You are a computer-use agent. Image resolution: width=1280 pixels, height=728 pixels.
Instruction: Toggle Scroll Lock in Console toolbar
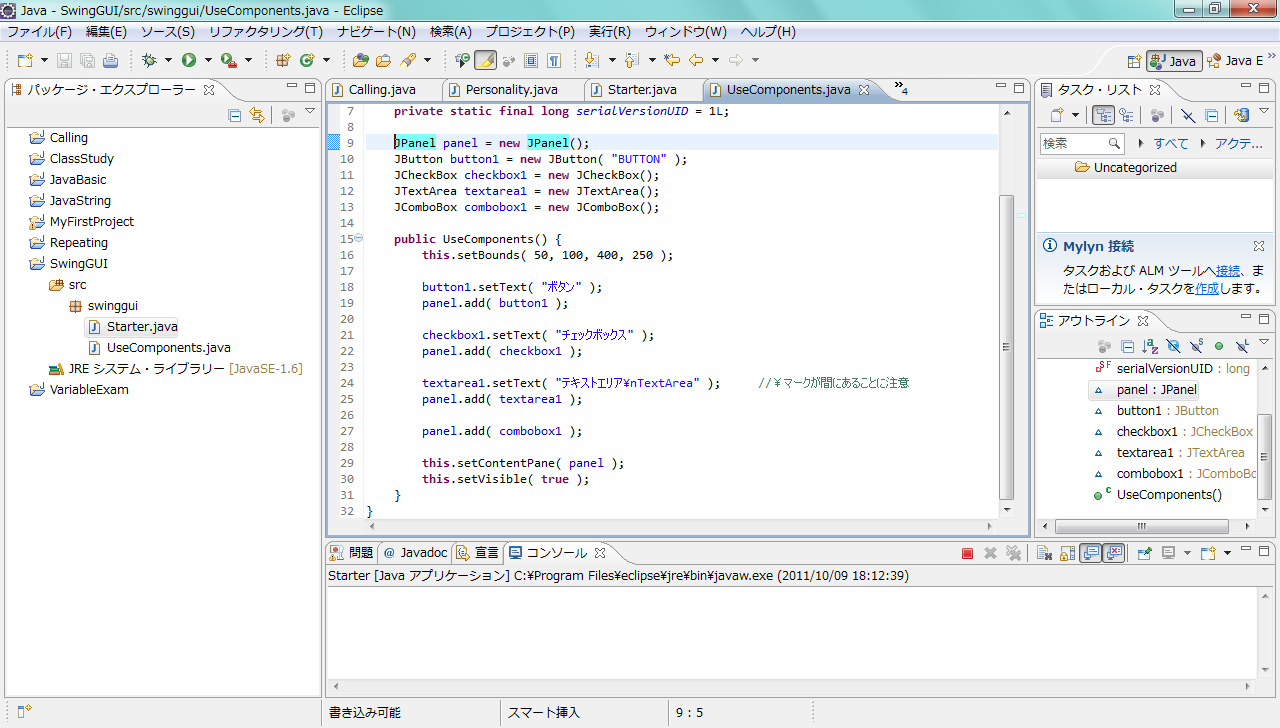[x=1067, y=553]
